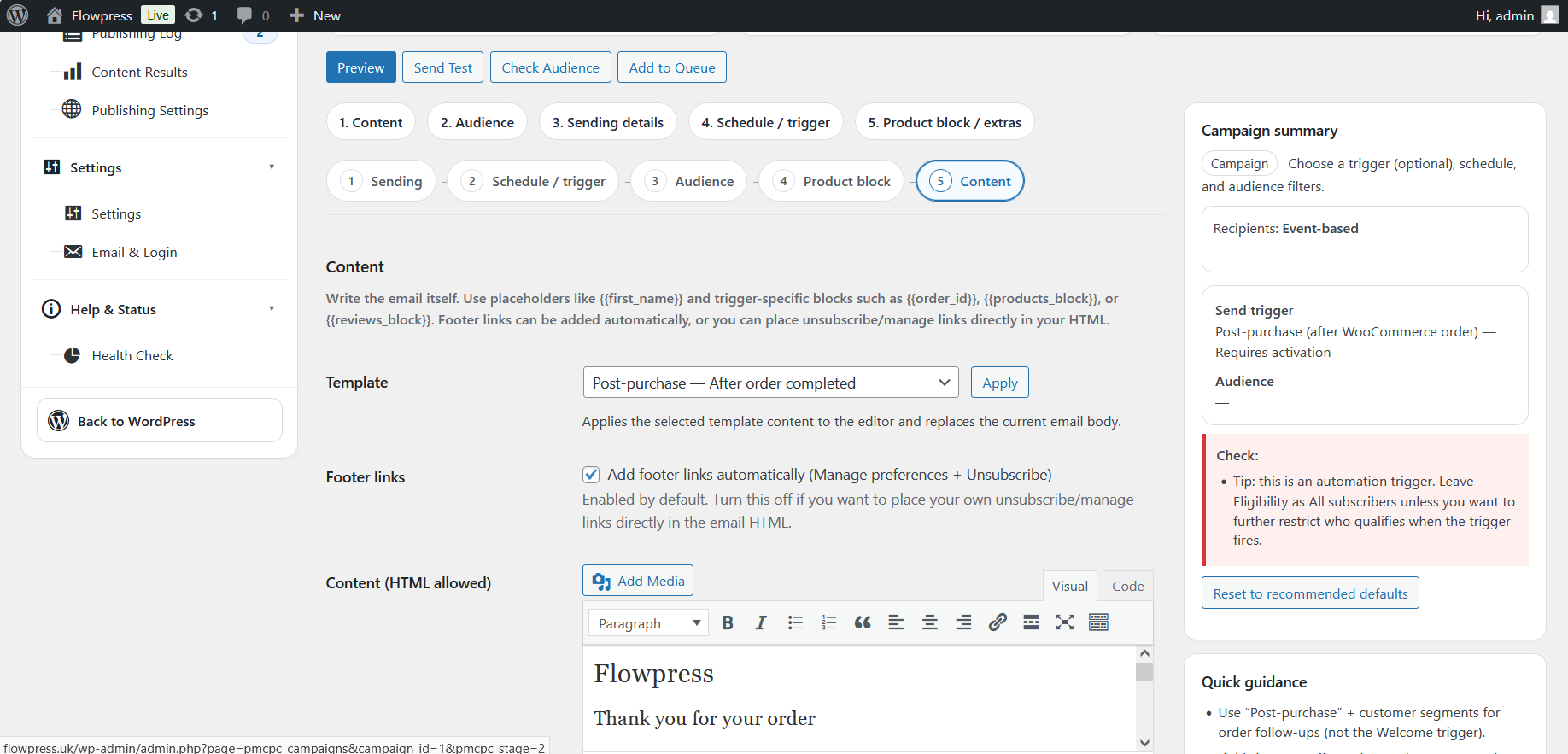1568x754 pixels.
Task: Switch to 2. Audience tab
Action: coord(477,122)
